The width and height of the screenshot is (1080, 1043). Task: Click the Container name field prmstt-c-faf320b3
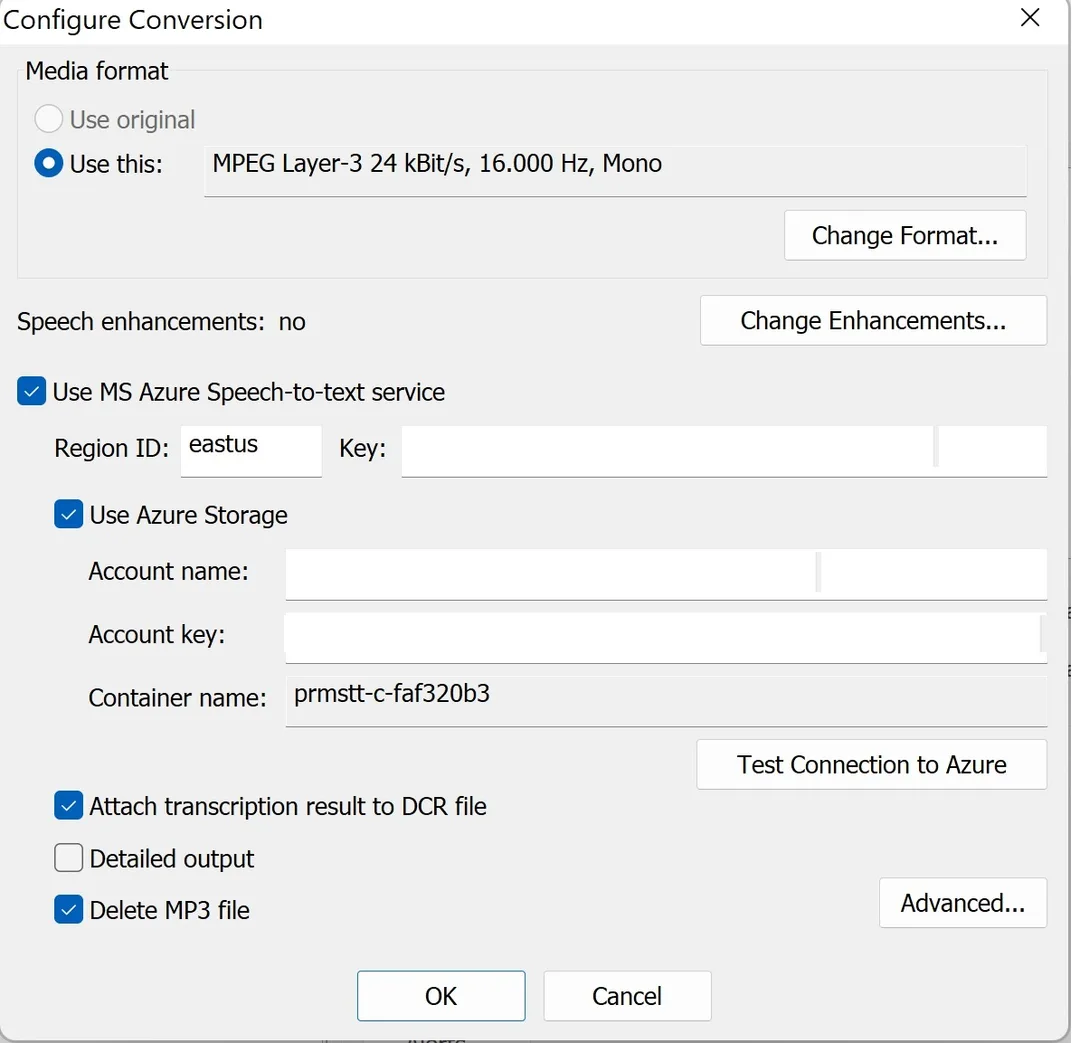click(666, 701)
